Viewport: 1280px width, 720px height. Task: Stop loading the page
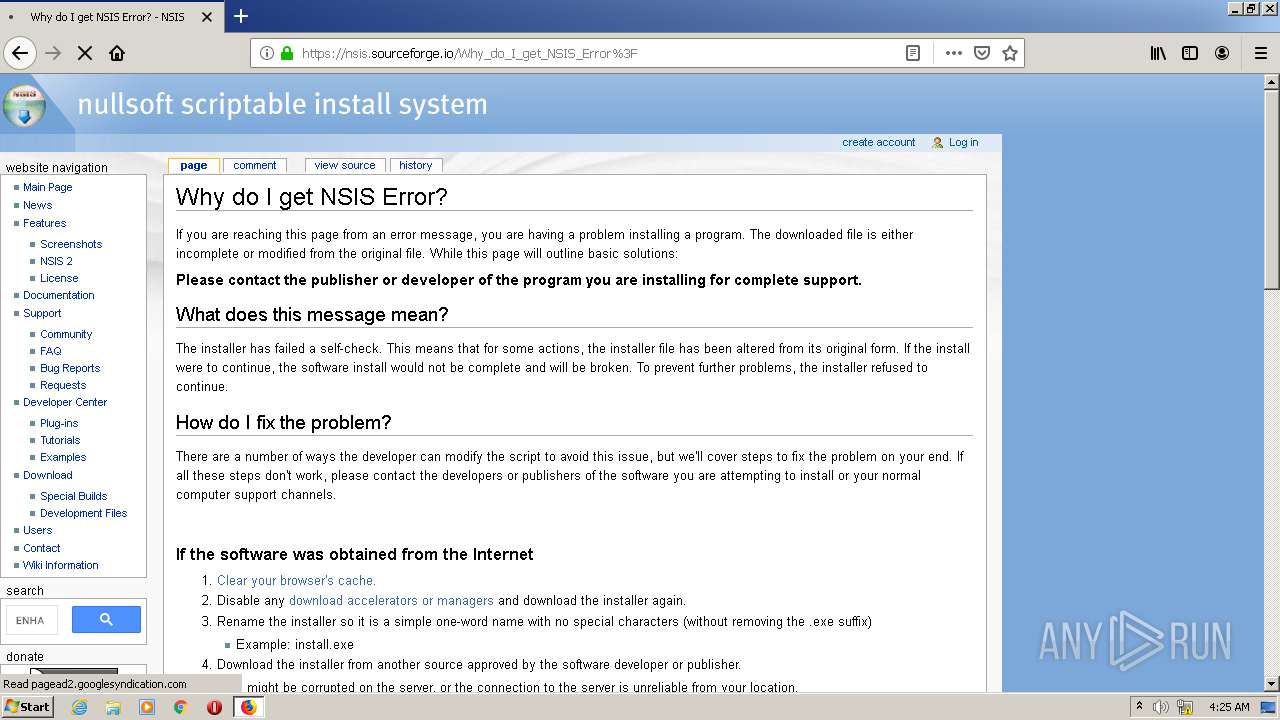tap(85, 53)
